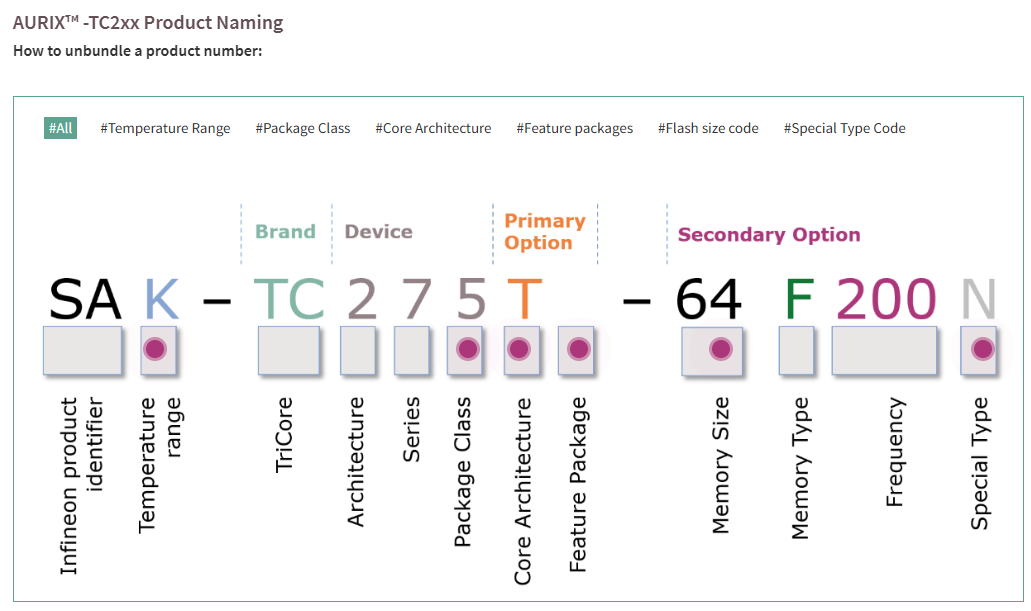Click the Frequency box under 200
Viewport: 1031px width, 611px height.
point(884,350)
